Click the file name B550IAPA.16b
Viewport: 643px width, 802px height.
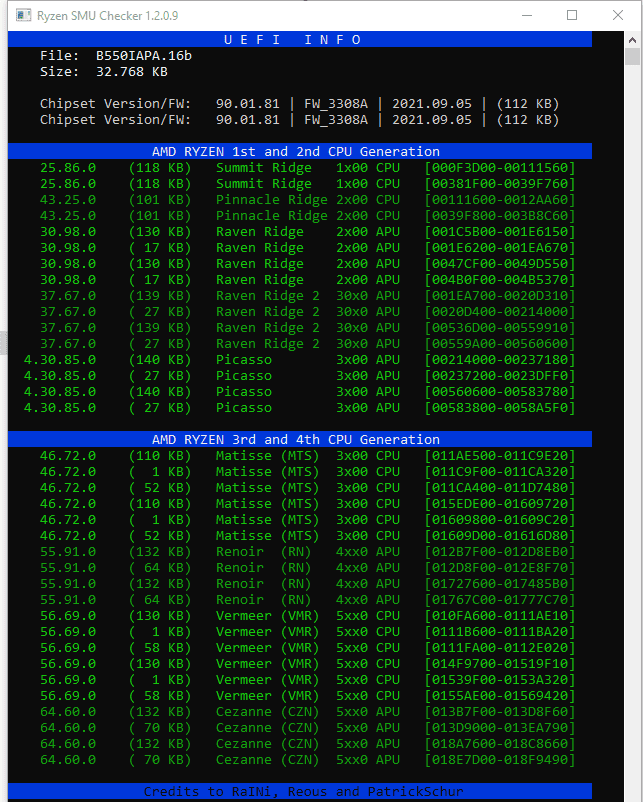point(144,56)
